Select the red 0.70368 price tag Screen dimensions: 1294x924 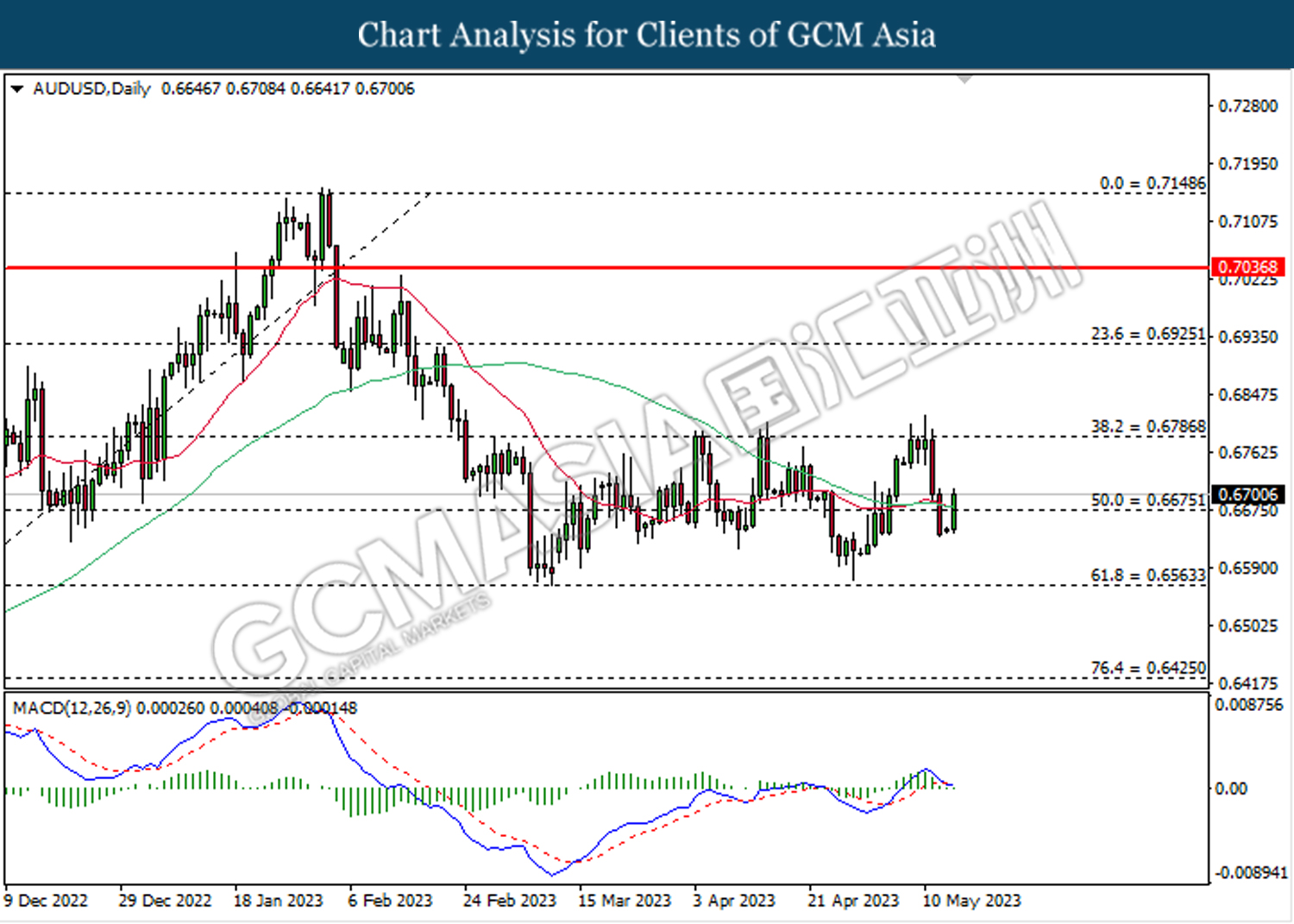click(1247, 267)
